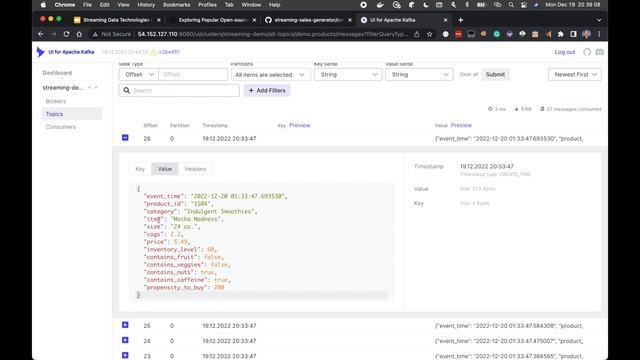This screenshot has width=640, height=360.
Task: Open macOS Spotlight search icon
Action: (511, 5)
